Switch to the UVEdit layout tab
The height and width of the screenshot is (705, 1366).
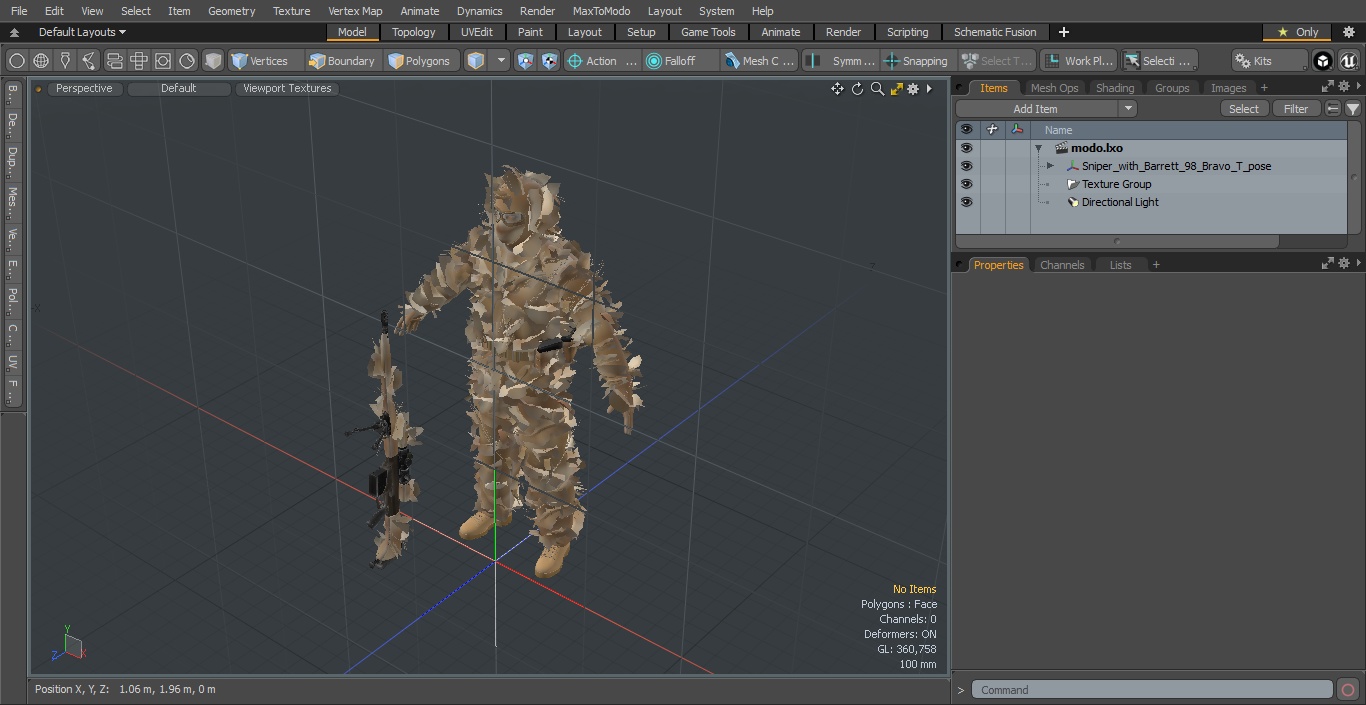(477, 32)
